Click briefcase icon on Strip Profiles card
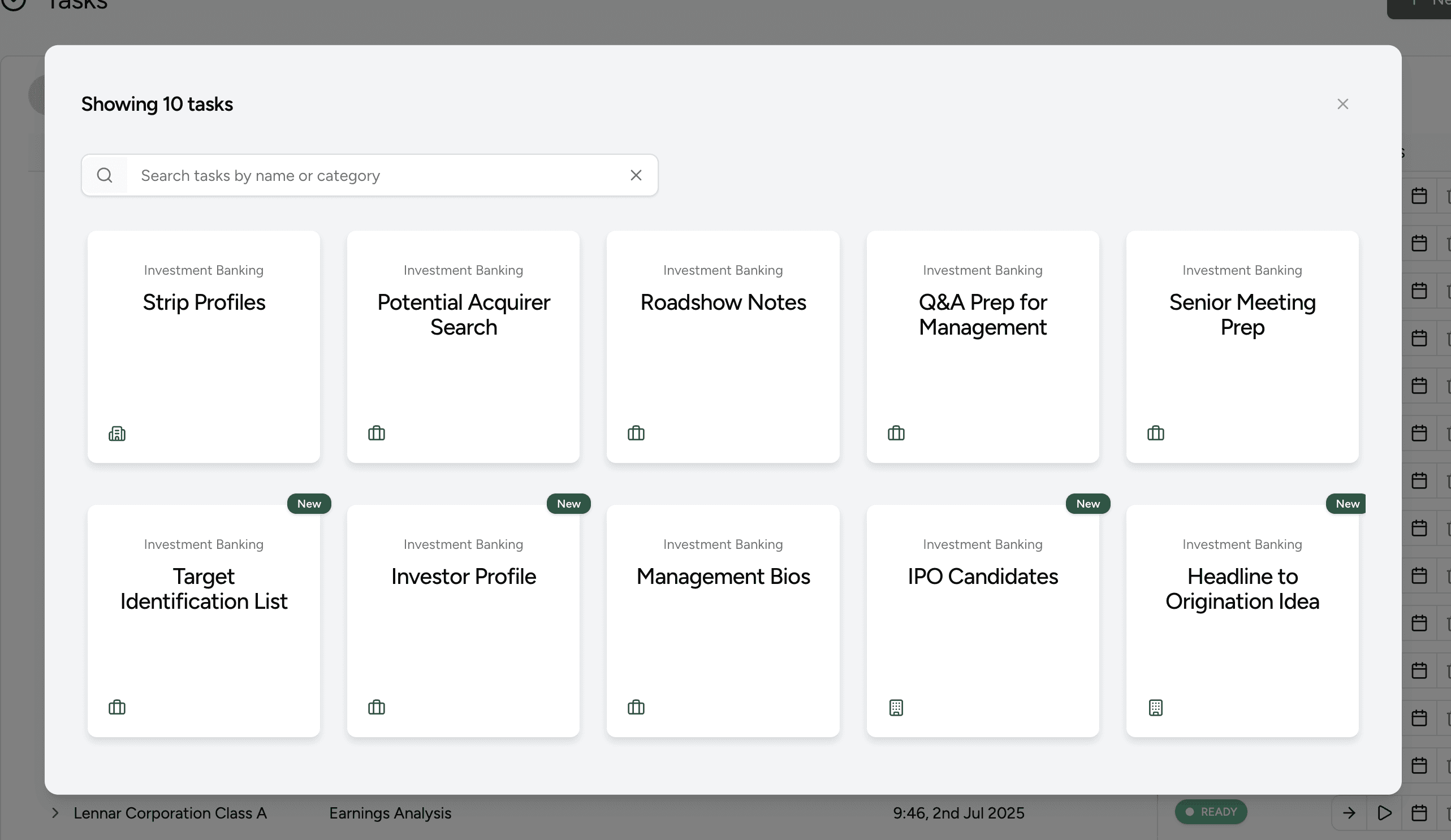The width and height of the screenshot is (1451, 840). coord(117,433)
